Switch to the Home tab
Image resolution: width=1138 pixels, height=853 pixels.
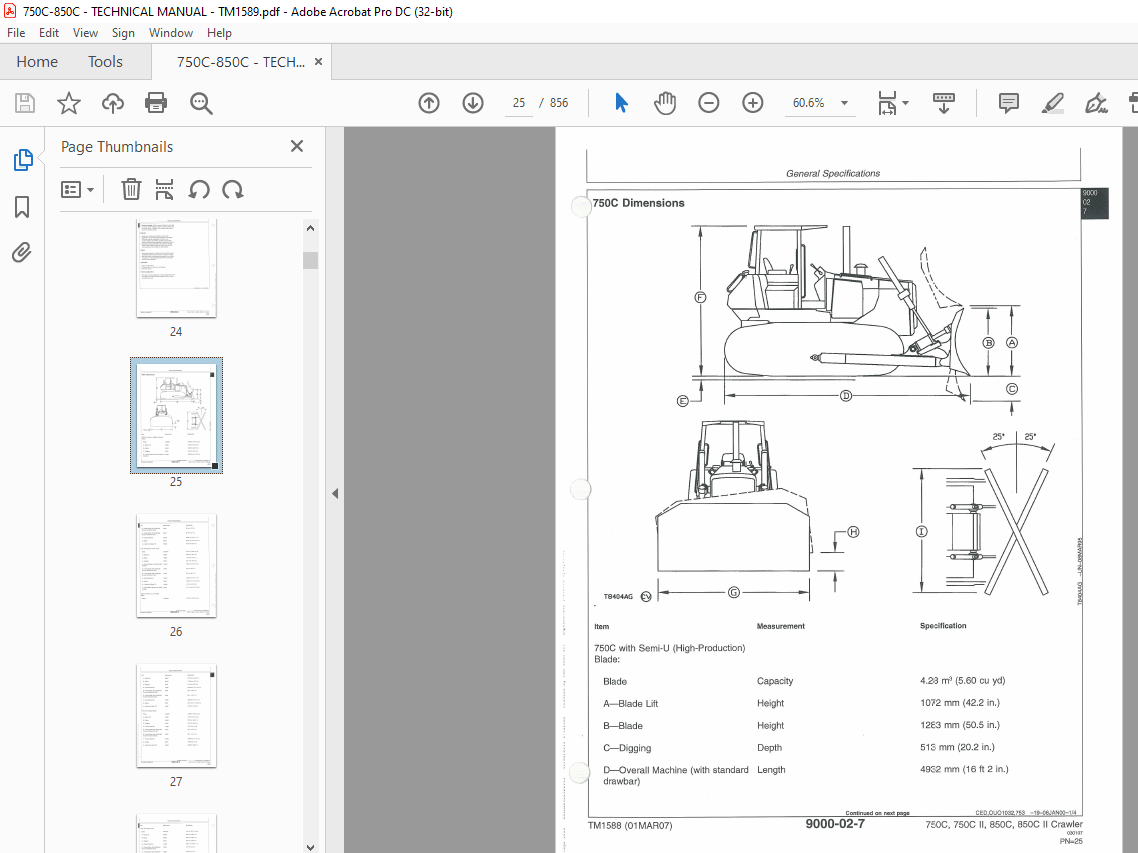point(37,62)
